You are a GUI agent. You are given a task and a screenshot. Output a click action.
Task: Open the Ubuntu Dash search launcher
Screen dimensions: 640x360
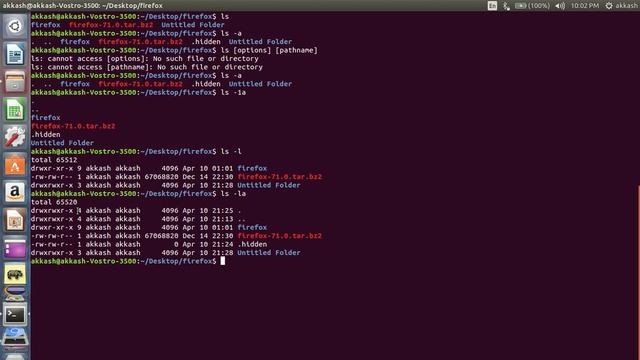[15, 27]
